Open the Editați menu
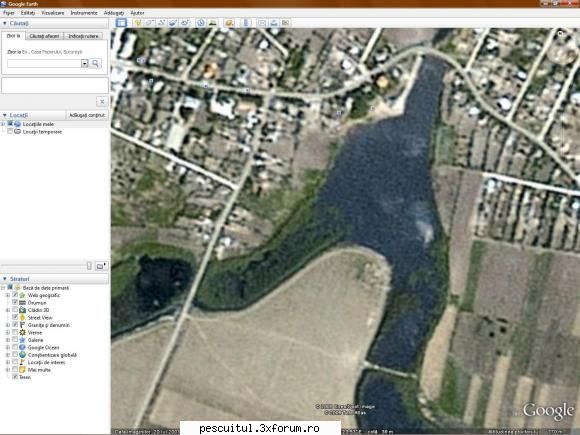The image size is (580, 435). click(x=28, y=13)
